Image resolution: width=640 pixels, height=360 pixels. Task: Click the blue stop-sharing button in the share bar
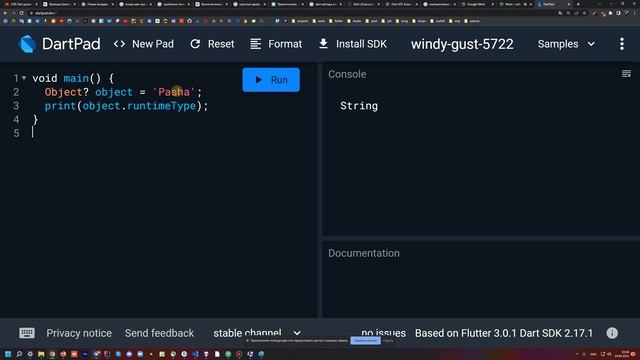(x=365, y=340)
